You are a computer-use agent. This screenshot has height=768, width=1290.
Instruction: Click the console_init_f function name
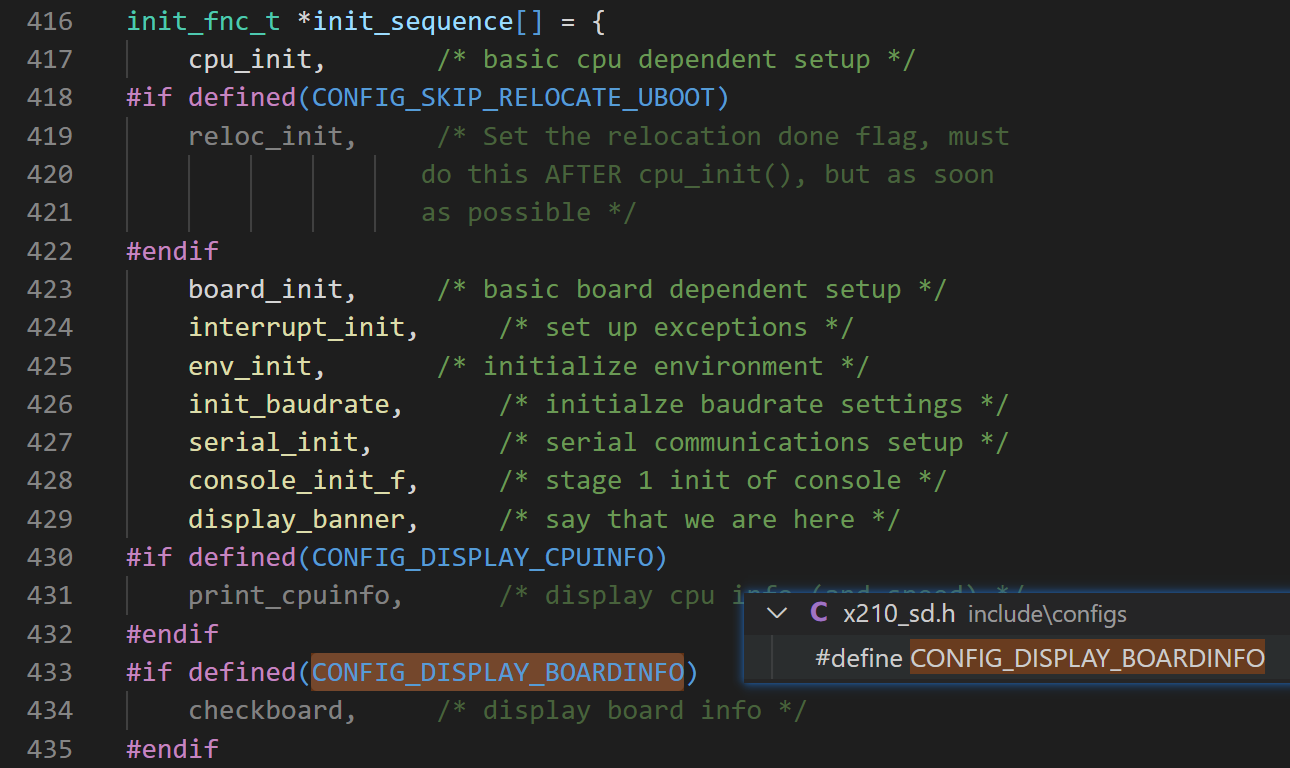coord(296,481)
